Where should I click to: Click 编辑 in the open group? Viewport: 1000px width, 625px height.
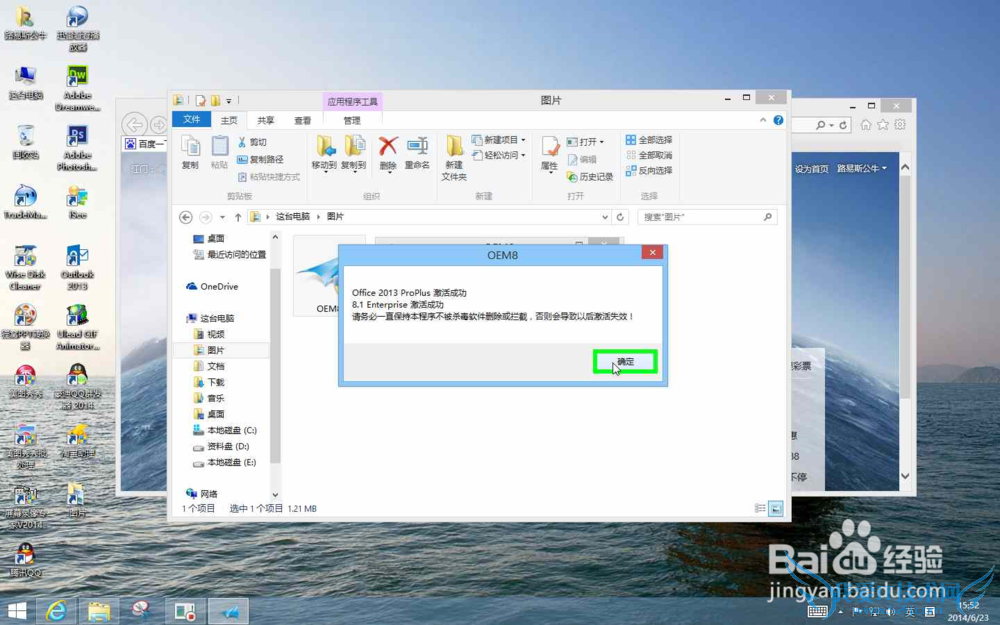[582, 159]
